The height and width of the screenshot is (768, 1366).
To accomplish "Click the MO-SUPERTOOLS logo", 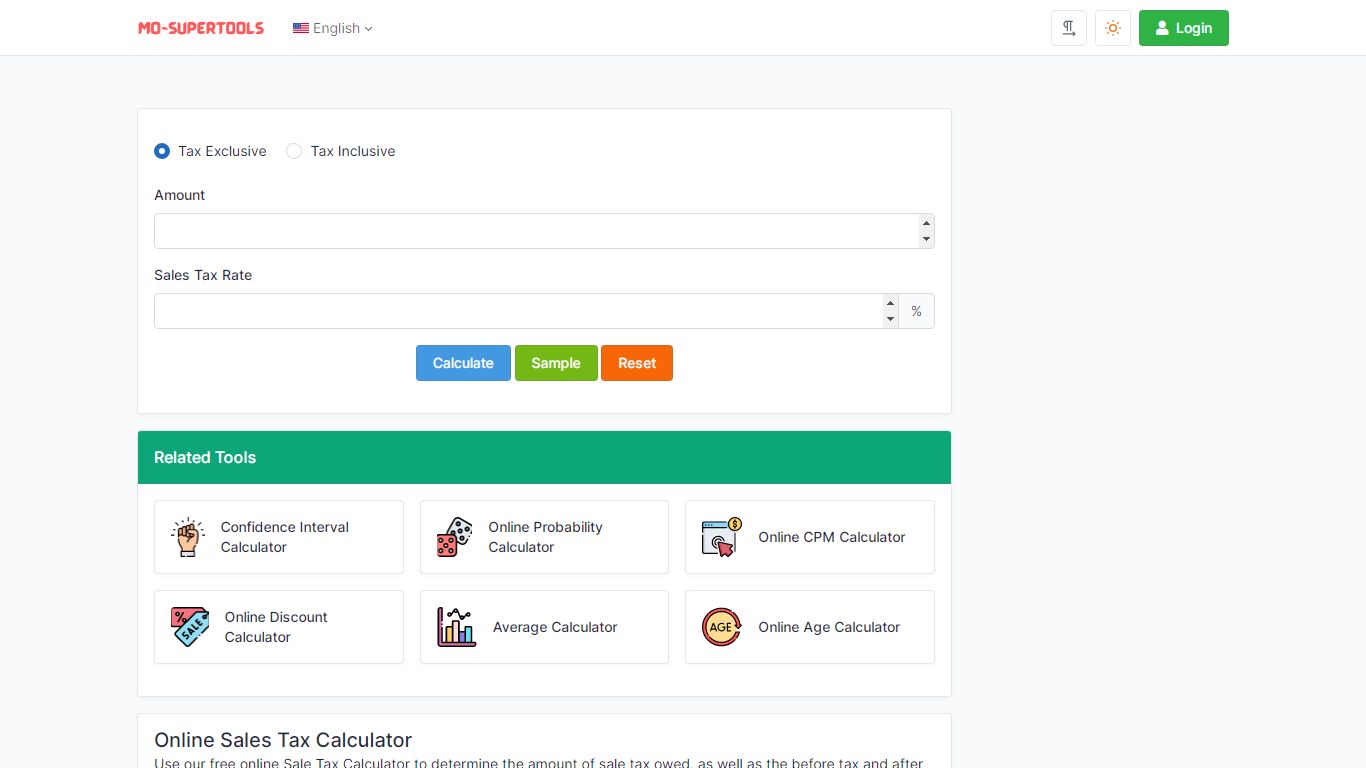I will (x=201, y=28).
